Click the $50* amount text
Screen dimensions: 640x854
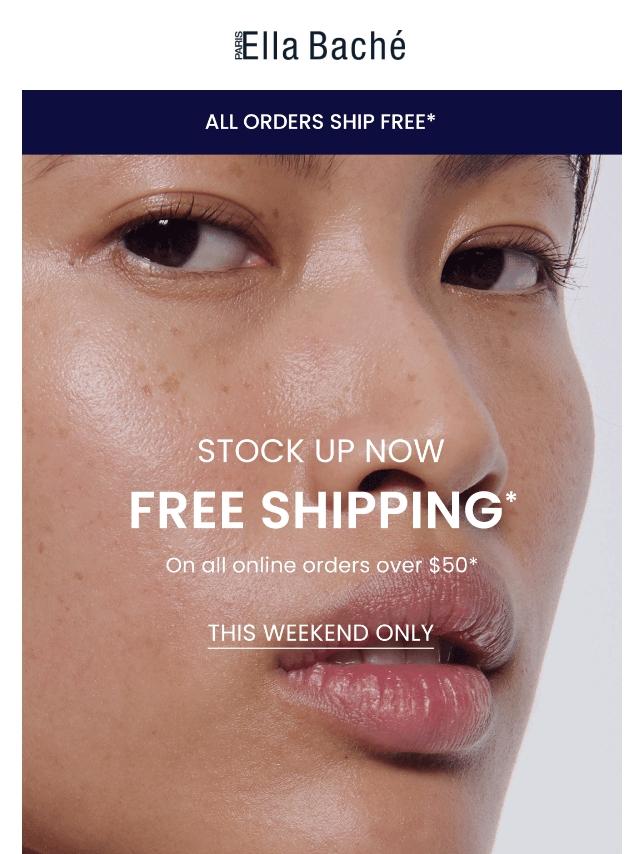point(453,565)
